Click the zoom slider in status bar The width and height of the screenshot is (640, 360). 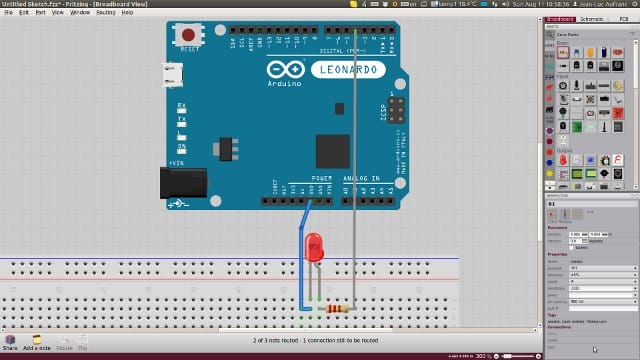click(517, 356)
